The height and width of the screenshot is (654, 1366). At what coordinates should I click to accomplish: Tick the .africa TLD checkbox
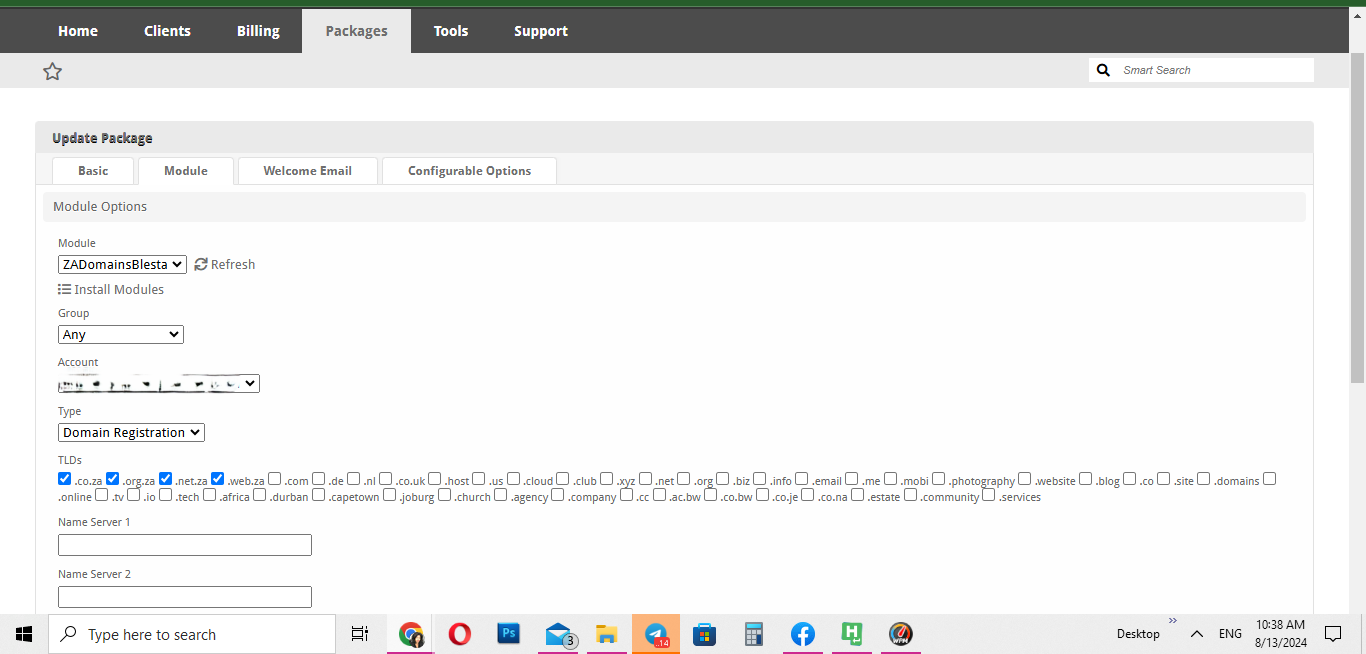point(210,495)
